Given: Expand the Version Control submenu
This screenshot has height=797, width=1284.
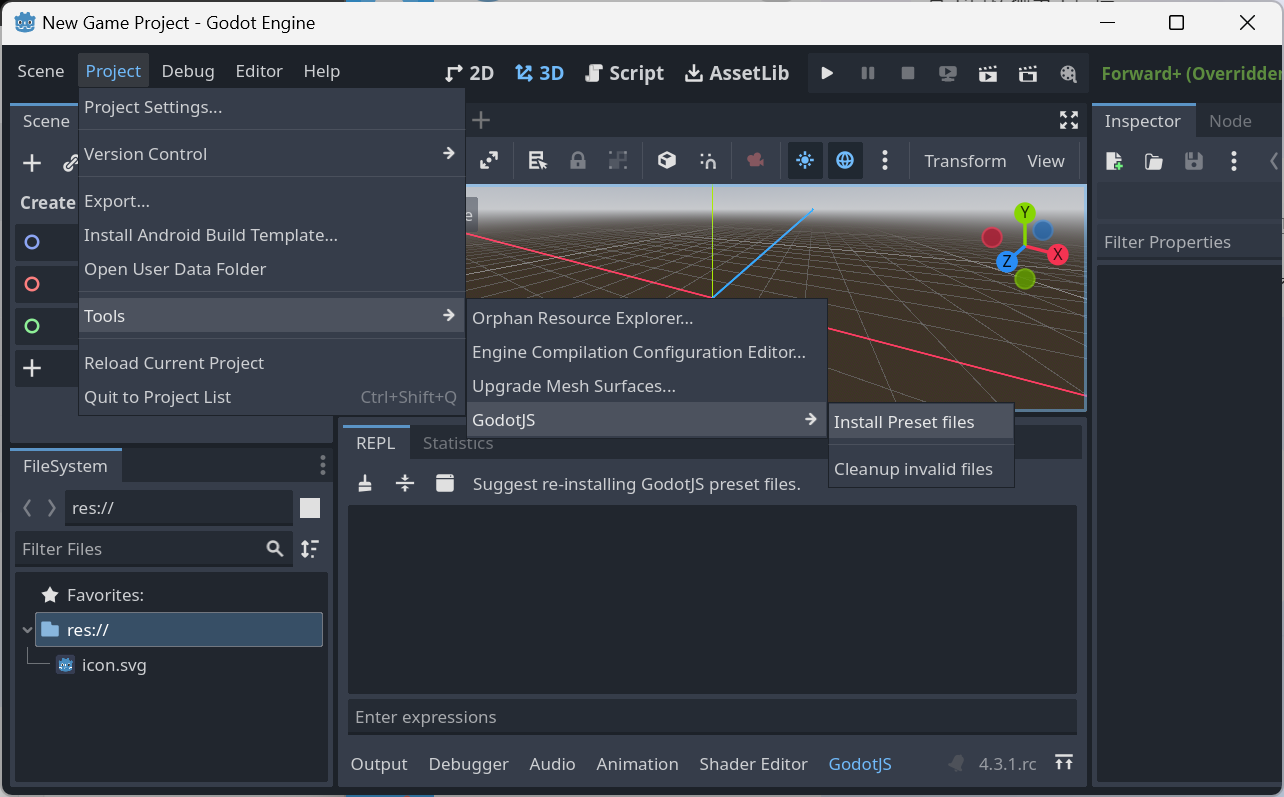Looking at the screenshot, I should 271,154.
